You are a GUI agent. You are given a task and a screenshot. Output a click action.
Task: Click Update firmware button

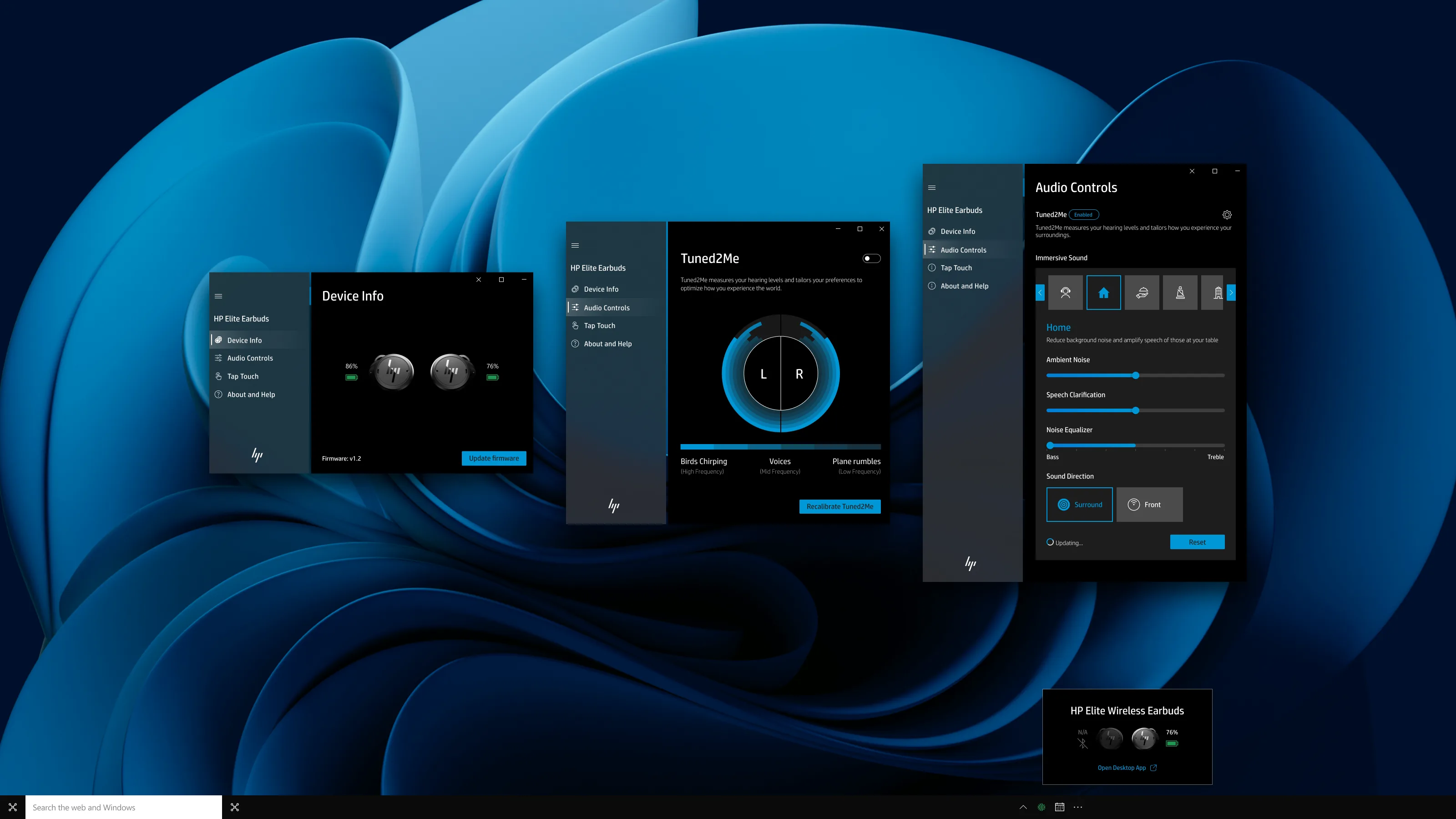coord(493,458)
